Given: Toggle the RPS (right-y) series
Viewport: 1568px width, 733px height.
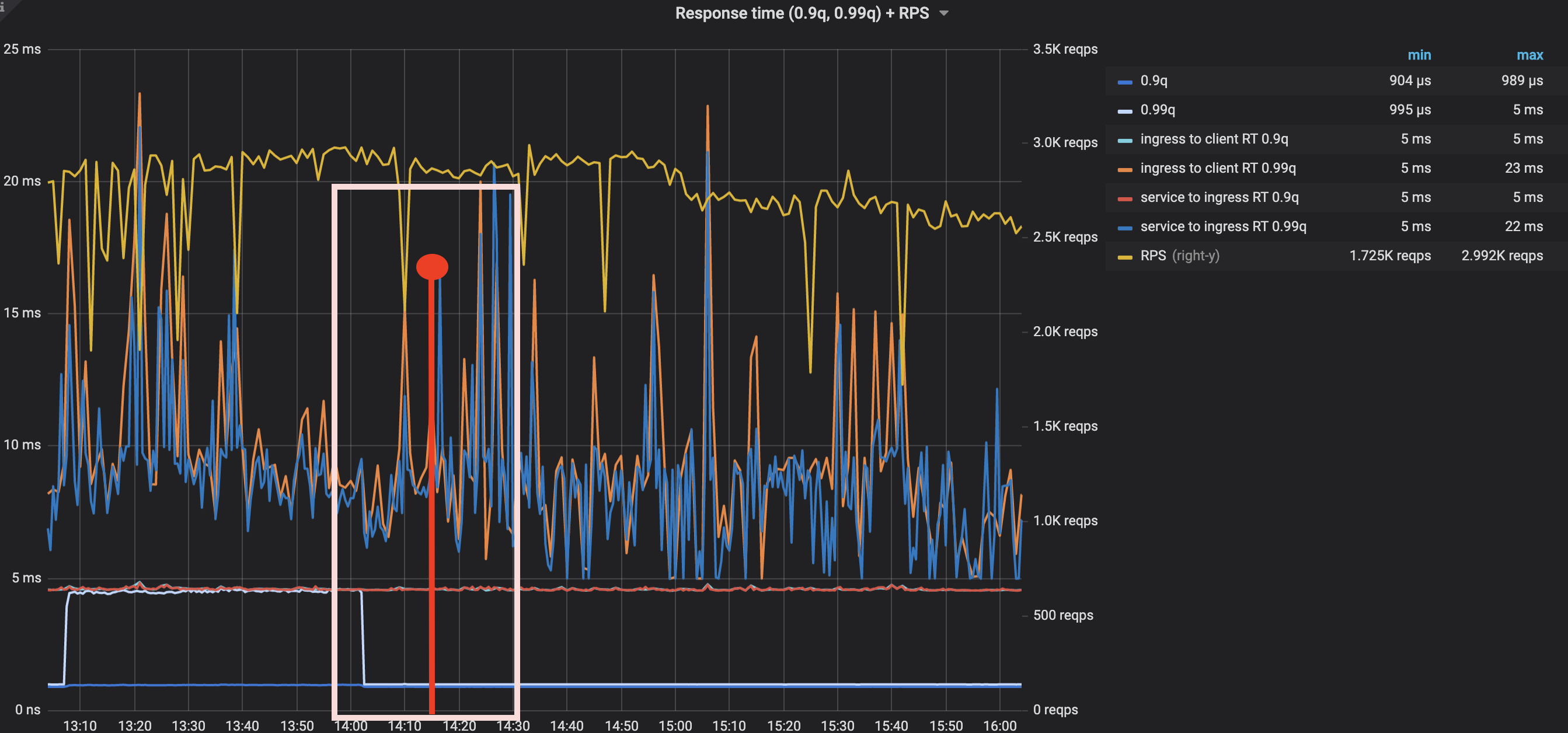Looking at the screenshot, I should click(1180, 256).
